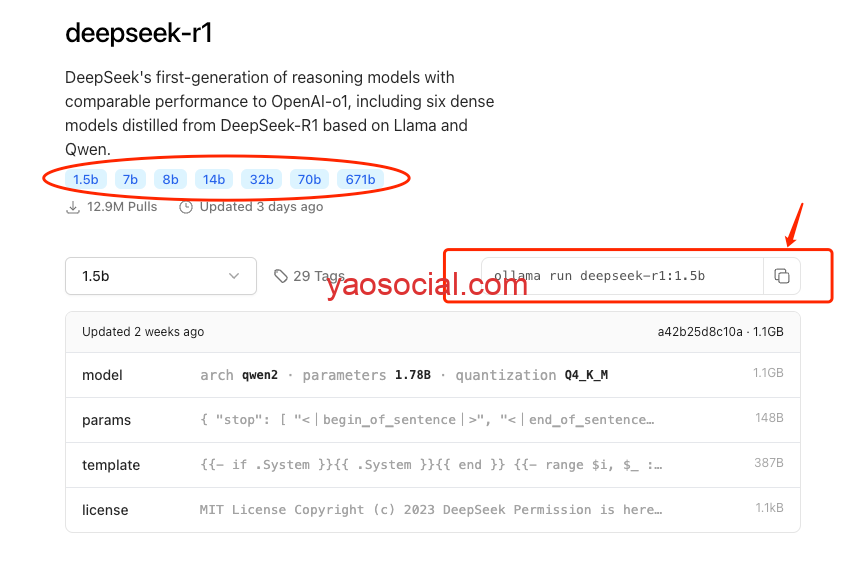Screen dimensions: 855x573
Task: Open the model file row
Action: pos(432,375)
